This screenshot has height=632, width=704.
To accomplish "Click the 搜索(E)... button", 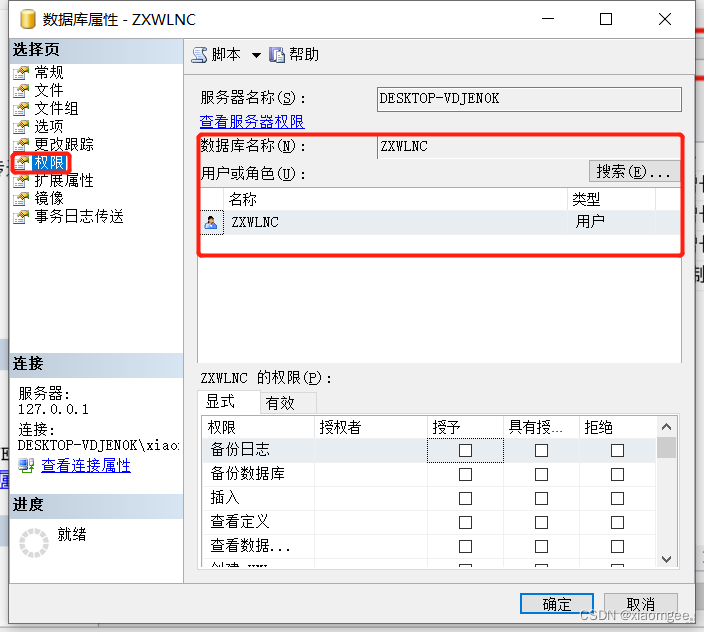I will 634,171.
